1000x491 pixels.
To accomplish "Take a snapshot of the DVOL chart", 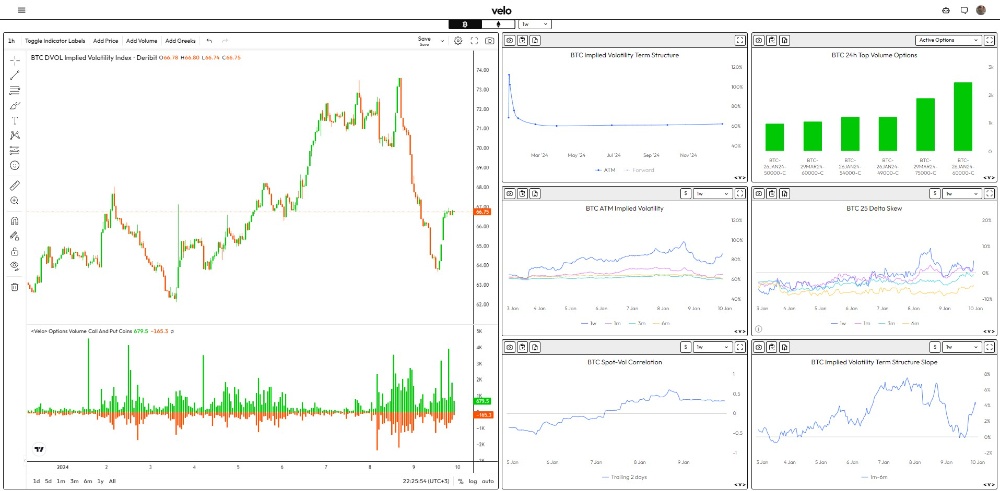I will click(x=489, y=41).
